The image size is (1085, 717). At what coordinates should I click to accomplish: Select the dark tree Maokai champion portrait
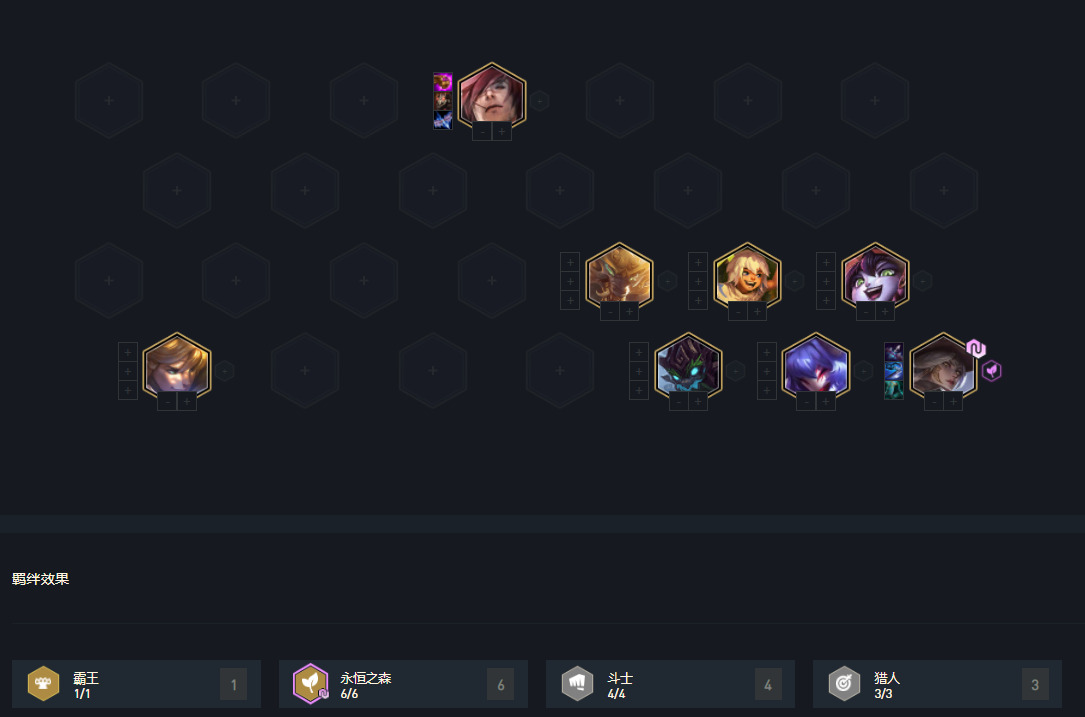tap(689, 367)
